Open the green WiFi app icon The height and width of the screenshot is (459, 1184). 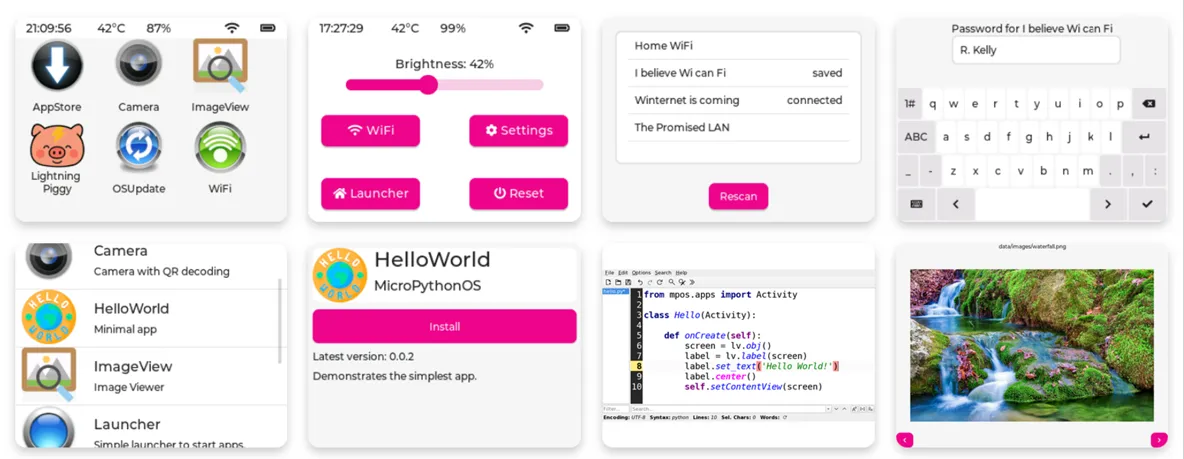coord(220,147)
